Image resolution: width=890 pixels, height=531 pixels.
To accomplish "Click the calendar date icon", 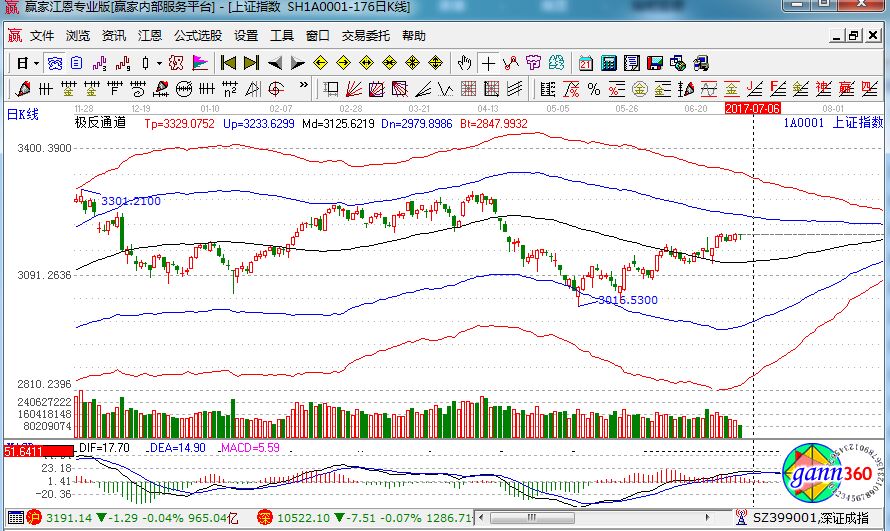I will (585, 63).
